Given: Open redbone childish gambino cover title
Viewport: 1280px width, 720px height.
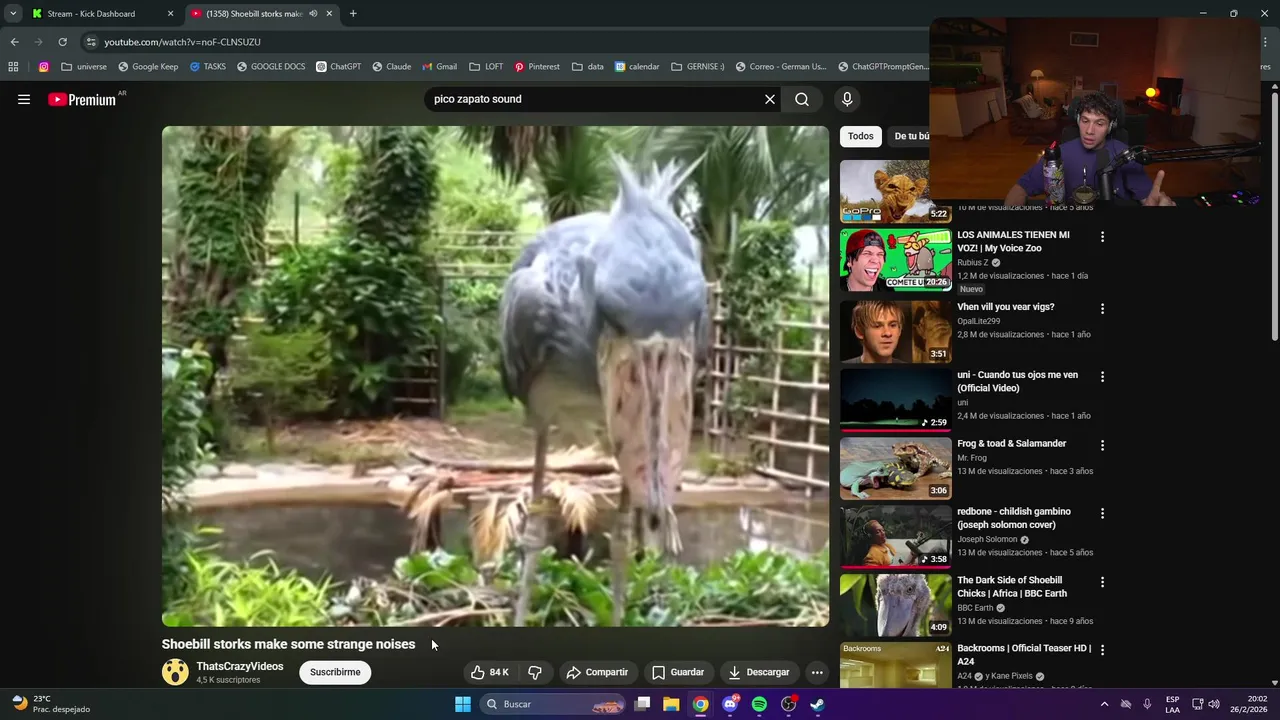Looking at the screenshot, I should click(x=1014, y=518).
